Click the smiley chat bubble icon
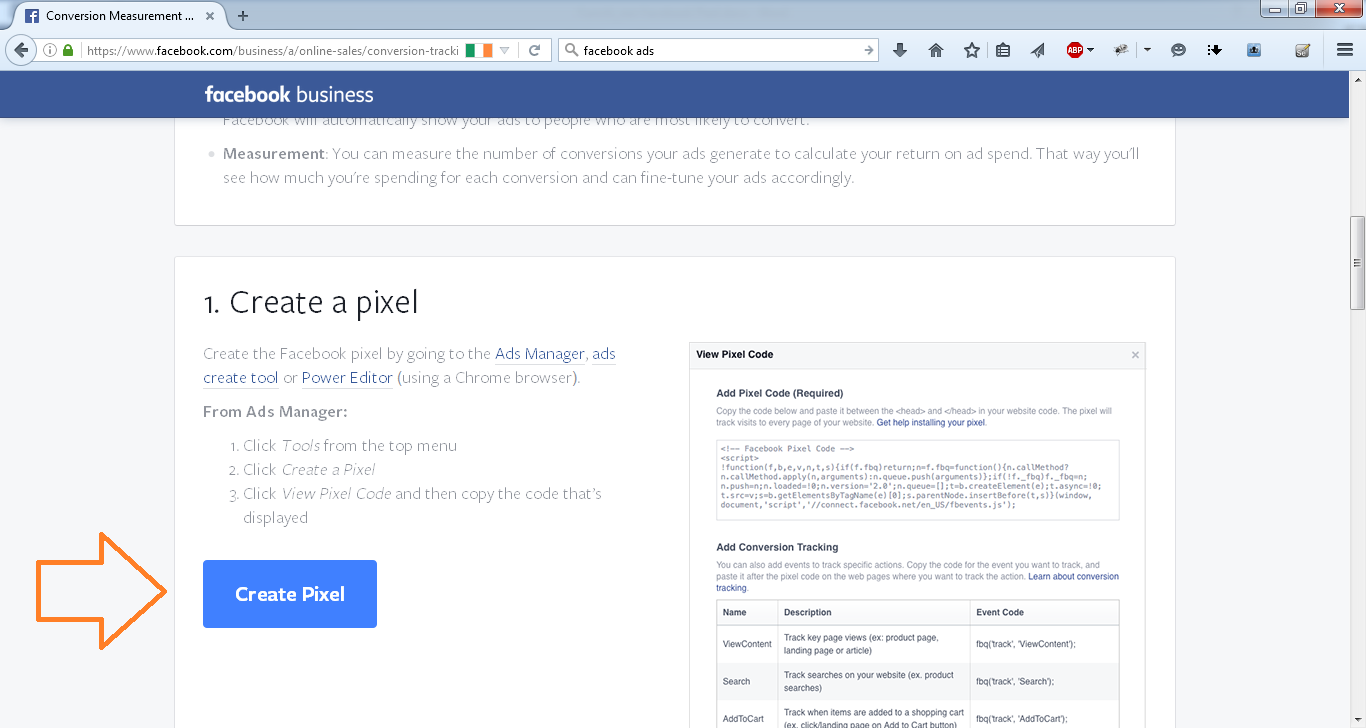Viewport: 1366px width, 728px height. 1178,50
